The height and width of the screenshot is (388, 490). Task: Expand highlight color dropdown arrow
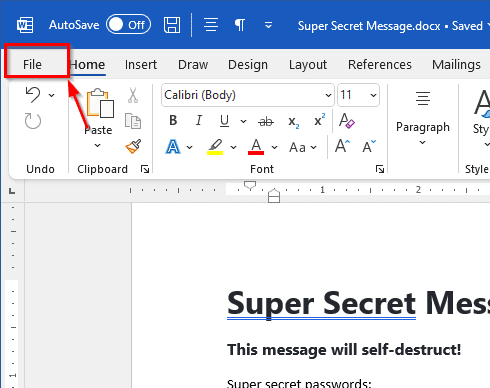tap(233, 147)
